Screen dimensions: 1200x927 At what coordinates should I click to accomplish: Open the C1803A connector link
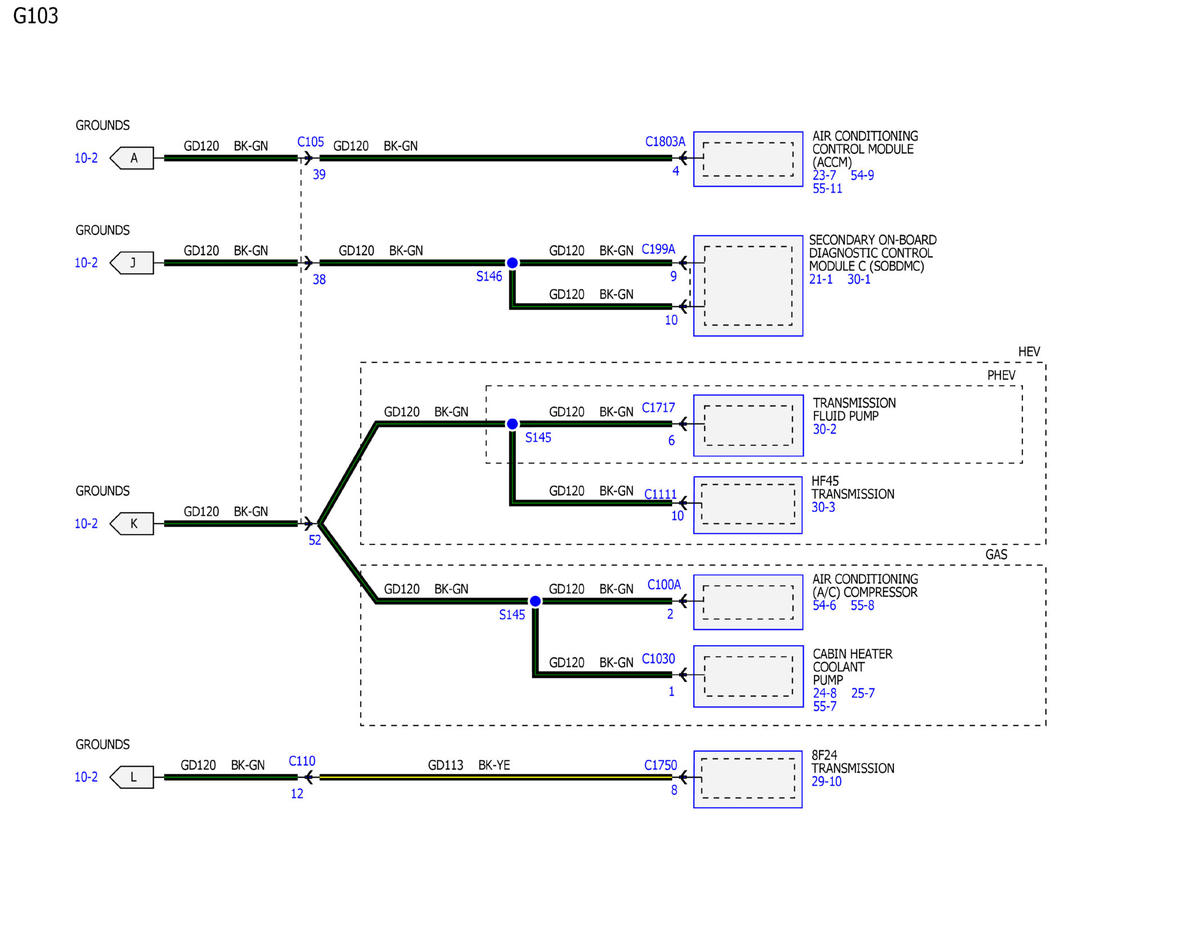pyautogui.click(x=665, y=142)
